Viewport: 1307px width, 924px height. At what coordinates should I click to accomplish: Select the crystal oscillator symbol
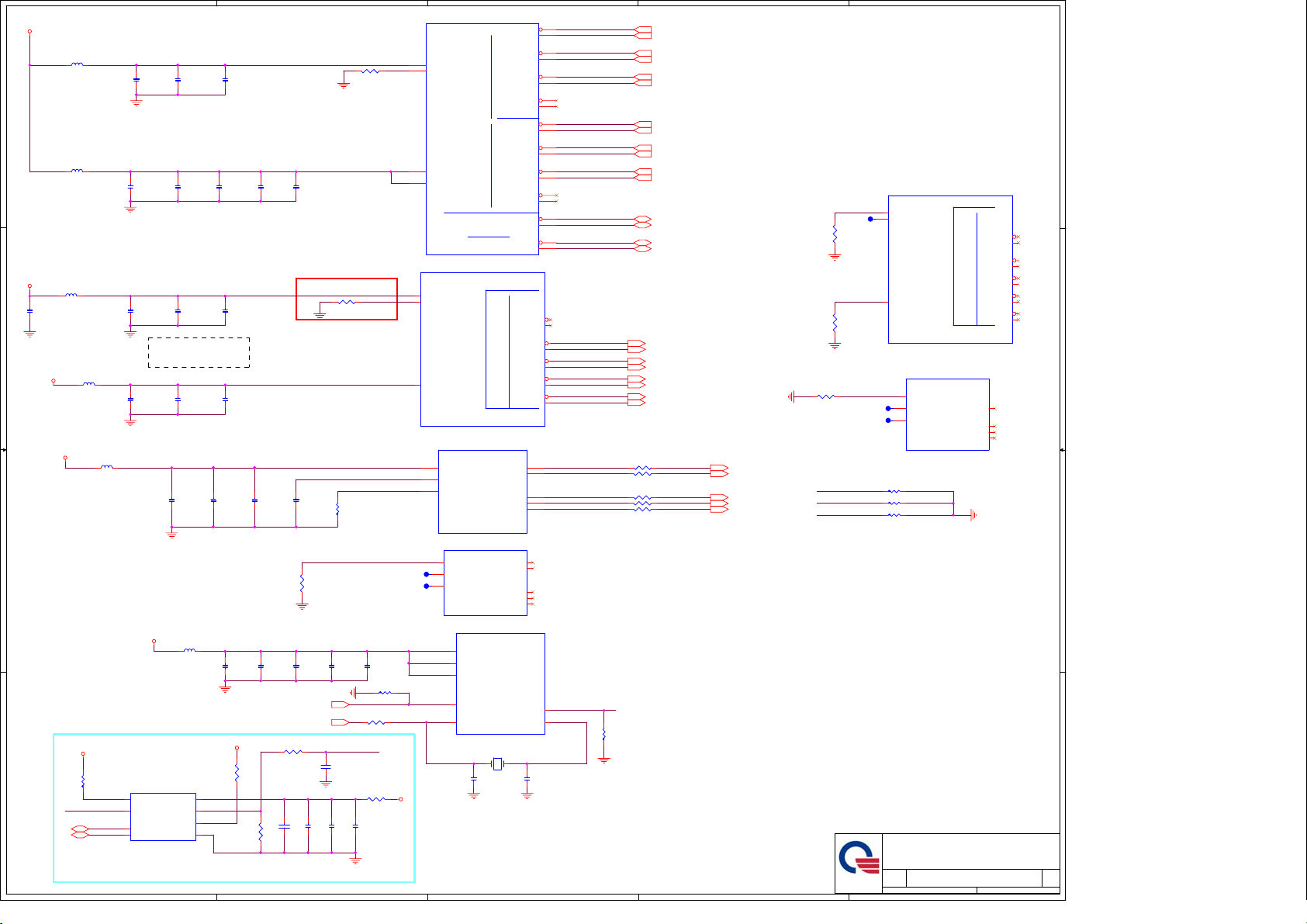click(x=497, y=764)
